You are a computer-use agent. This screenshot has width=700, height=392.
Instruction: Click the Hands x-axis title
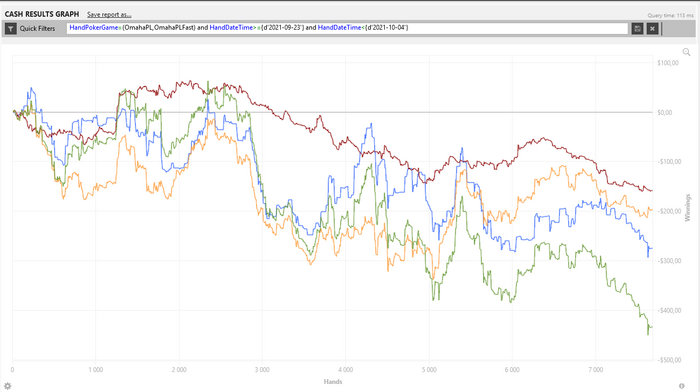(x=333, y=381)
